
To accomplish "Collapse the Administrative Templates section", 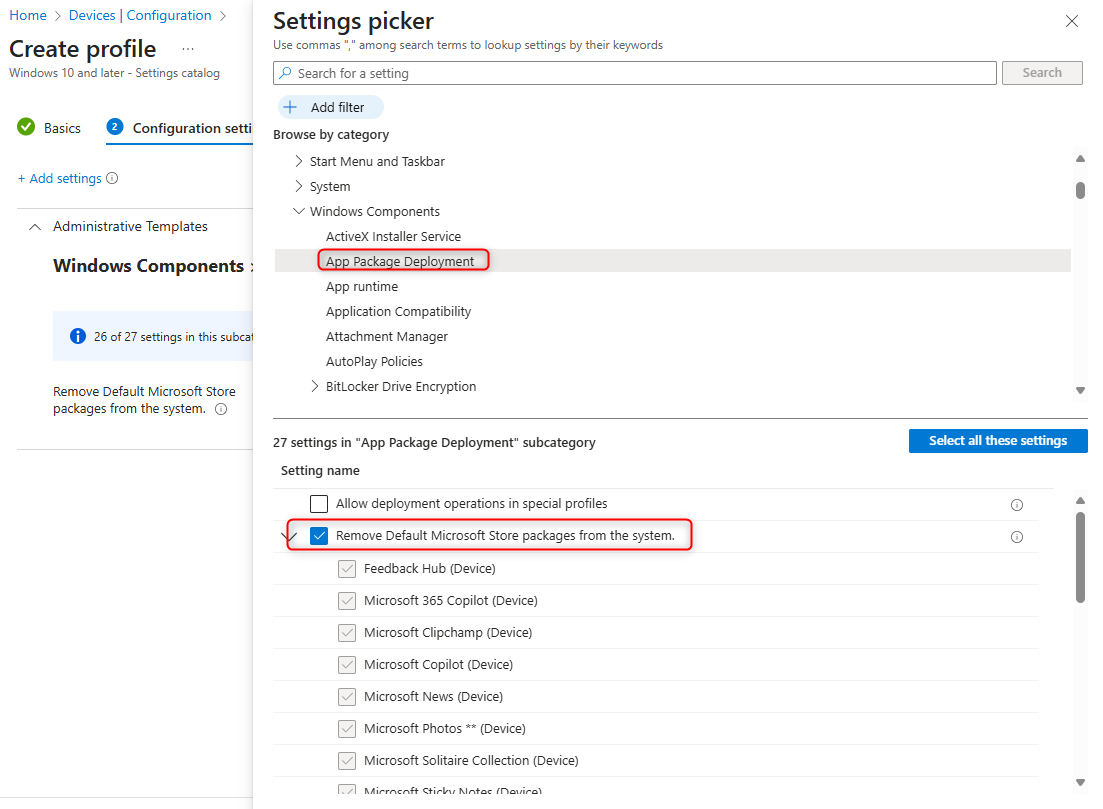I will click(x=35, y=227).
